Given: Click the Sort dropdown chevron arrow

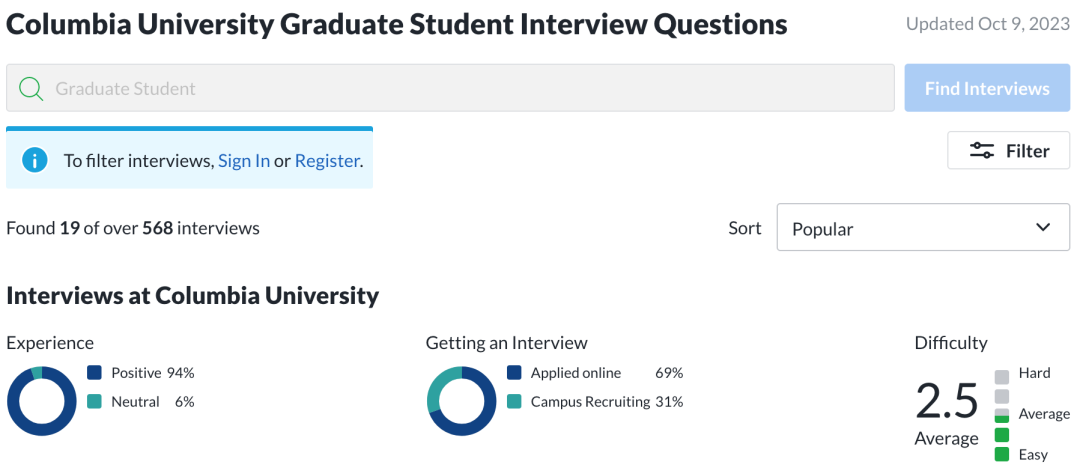Looking at the screenshot, I should (1043, 227).
